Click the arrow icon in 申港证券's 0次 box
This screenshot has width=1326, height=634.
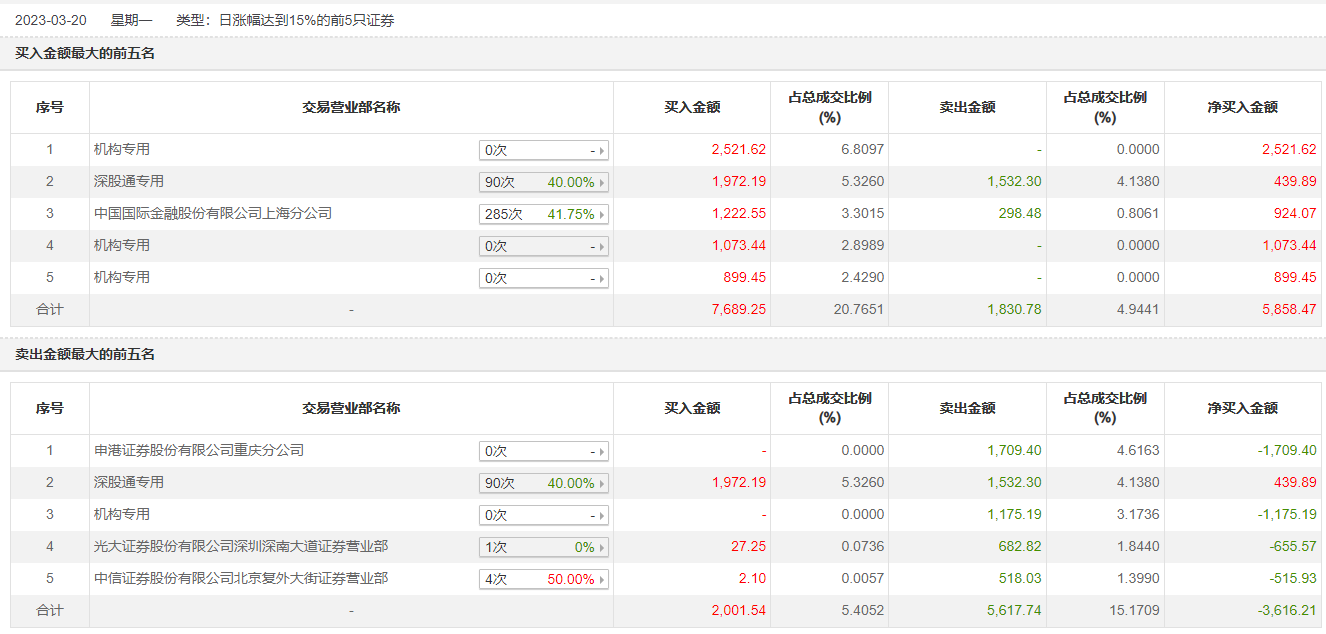pos(602,451)
